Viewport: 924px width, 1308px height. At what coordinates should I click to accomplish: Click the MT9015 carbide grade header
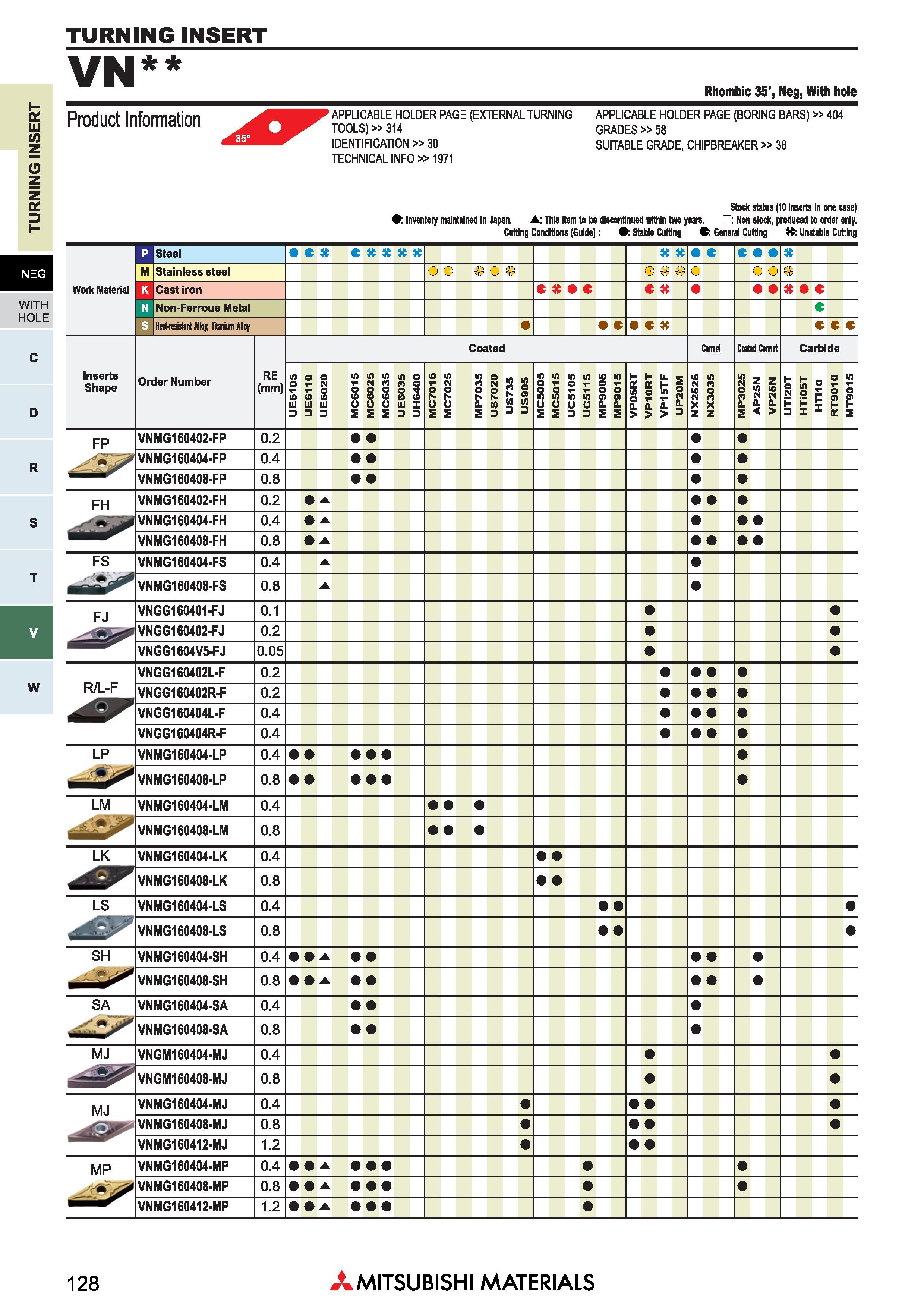[851, 395]
